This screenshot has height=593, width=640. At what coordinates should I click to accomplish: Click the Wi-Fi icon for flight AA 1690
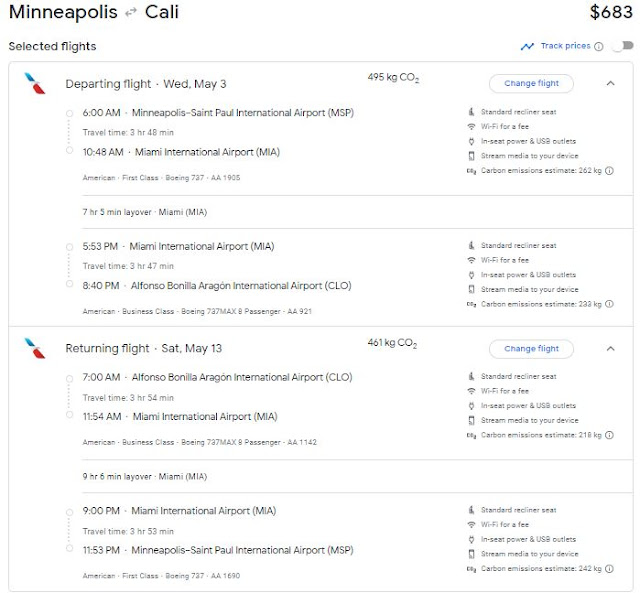pyautogui.click(x=471, y=524)
